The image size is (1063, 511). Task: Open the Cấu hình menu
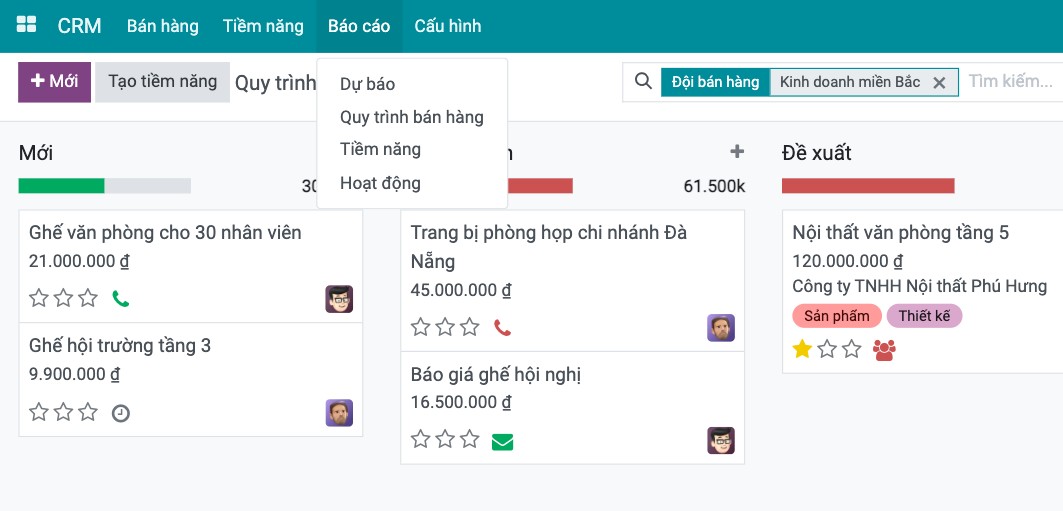(448, 26)
